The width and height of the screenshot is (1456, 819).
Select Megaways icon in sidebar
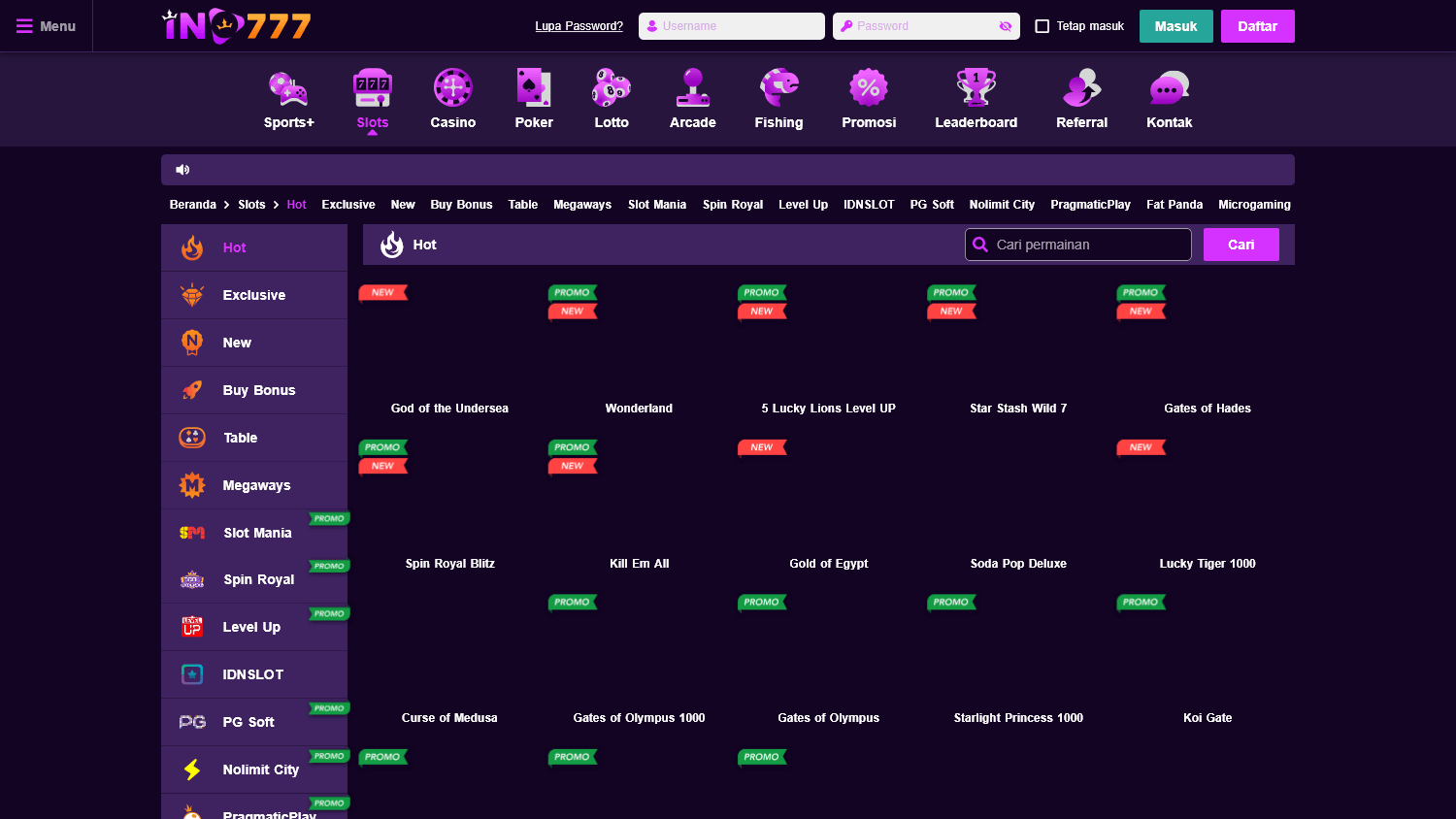(192, 485)
